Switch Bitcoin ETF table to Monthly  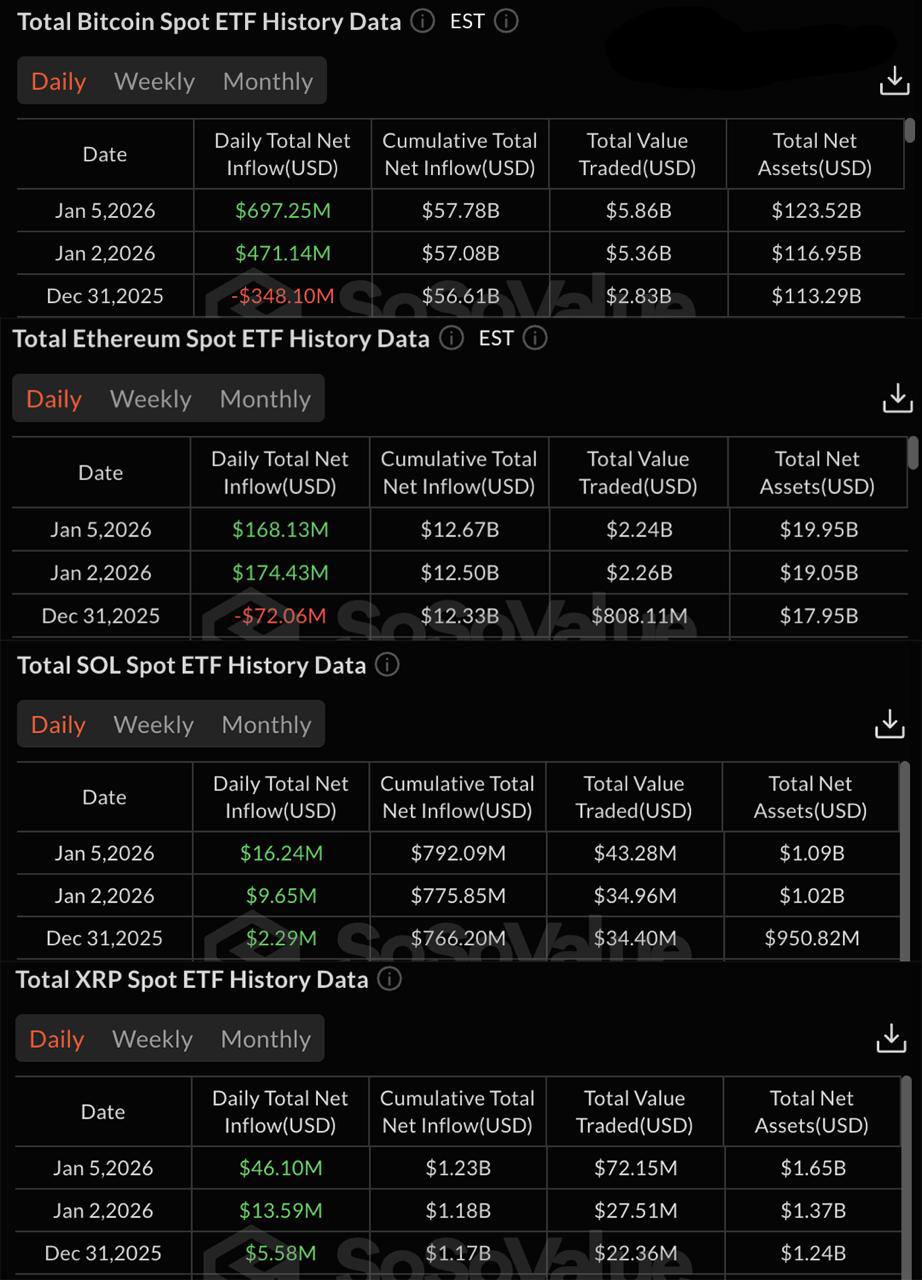click(267, 82)
